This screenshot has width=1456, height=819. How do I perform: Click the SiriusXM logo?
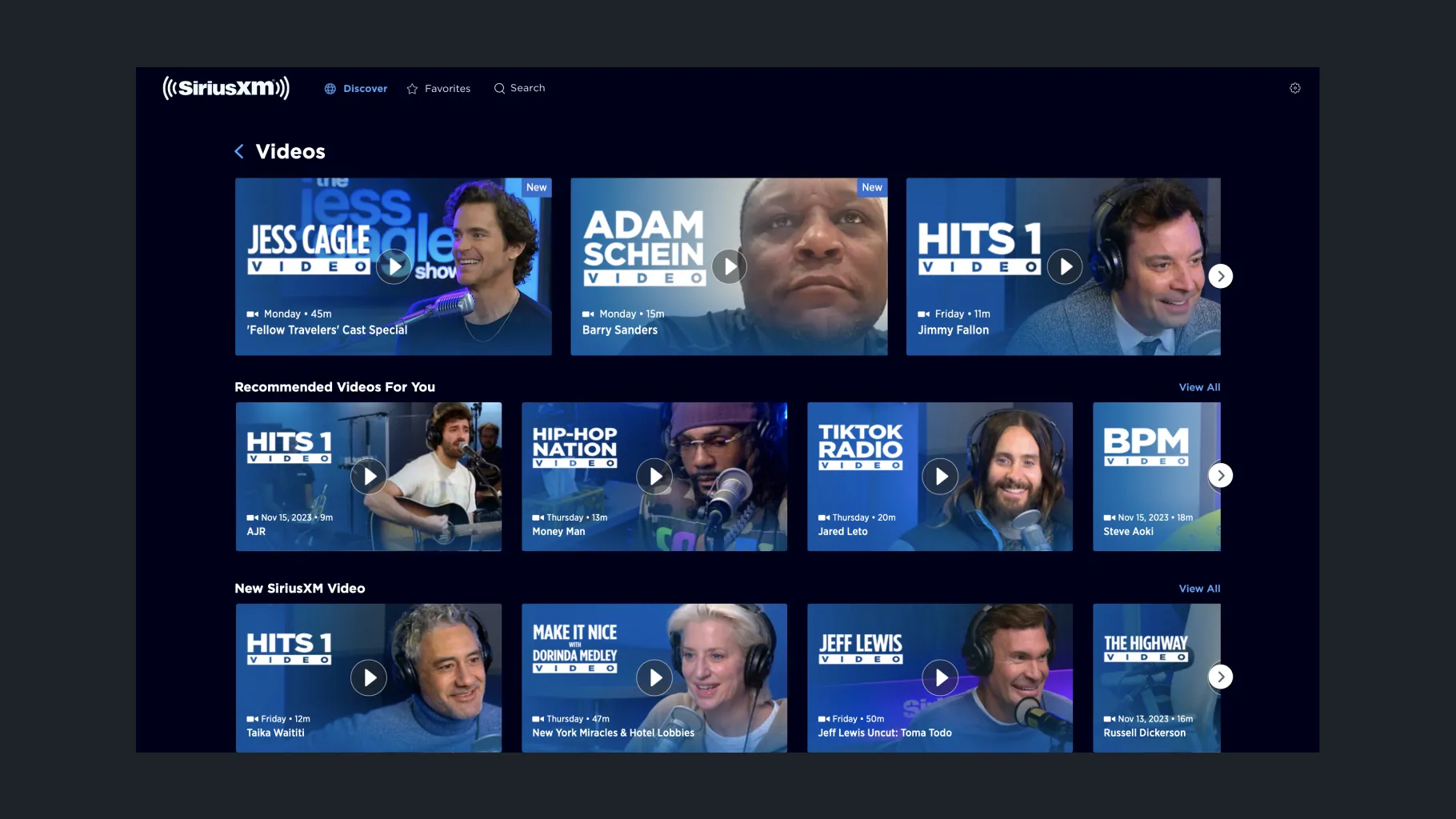click(x=226, y=88)
